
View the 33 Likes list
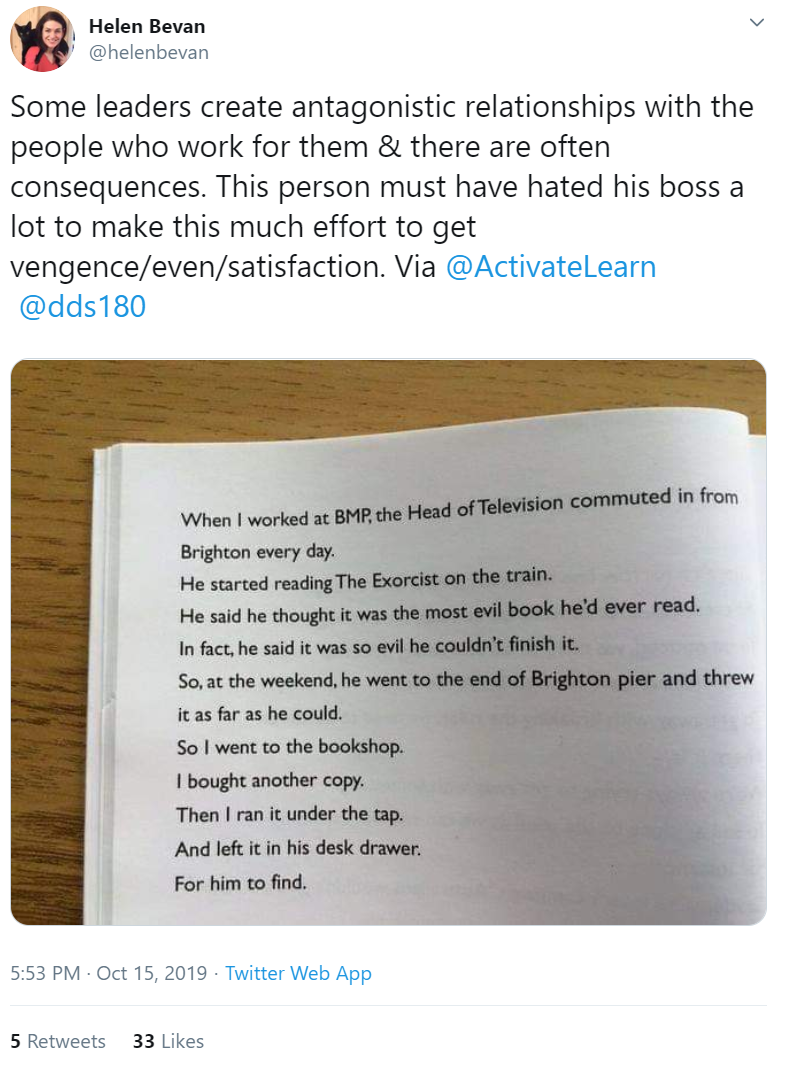click(168, 1041)
